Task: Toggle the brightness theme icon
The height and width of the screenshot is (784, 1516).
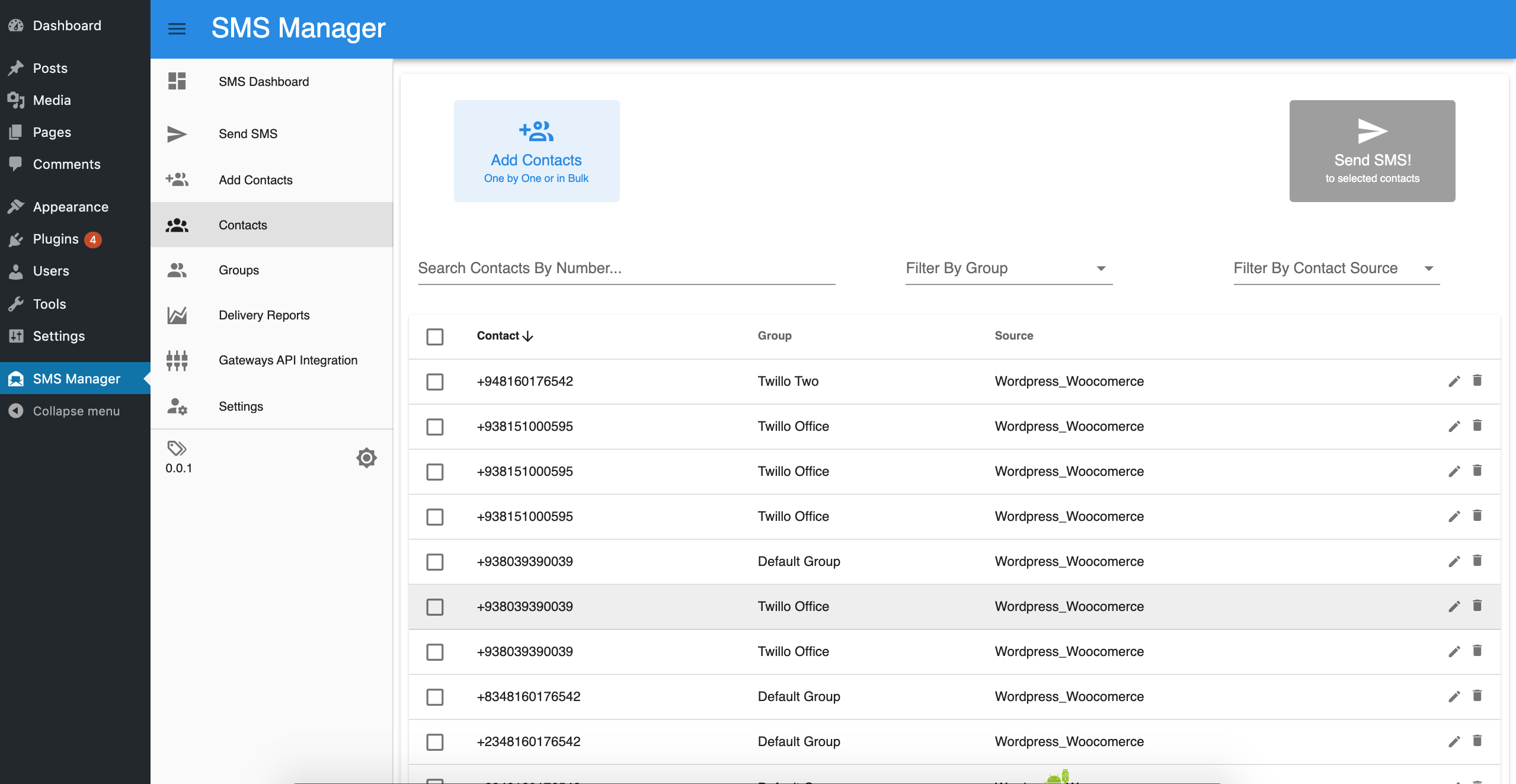Action: point(366,457)
